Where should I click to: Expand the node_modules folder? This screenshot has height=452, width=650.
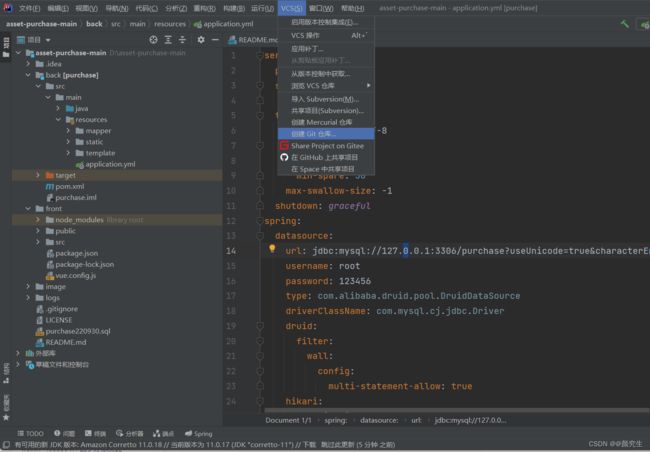38,220
